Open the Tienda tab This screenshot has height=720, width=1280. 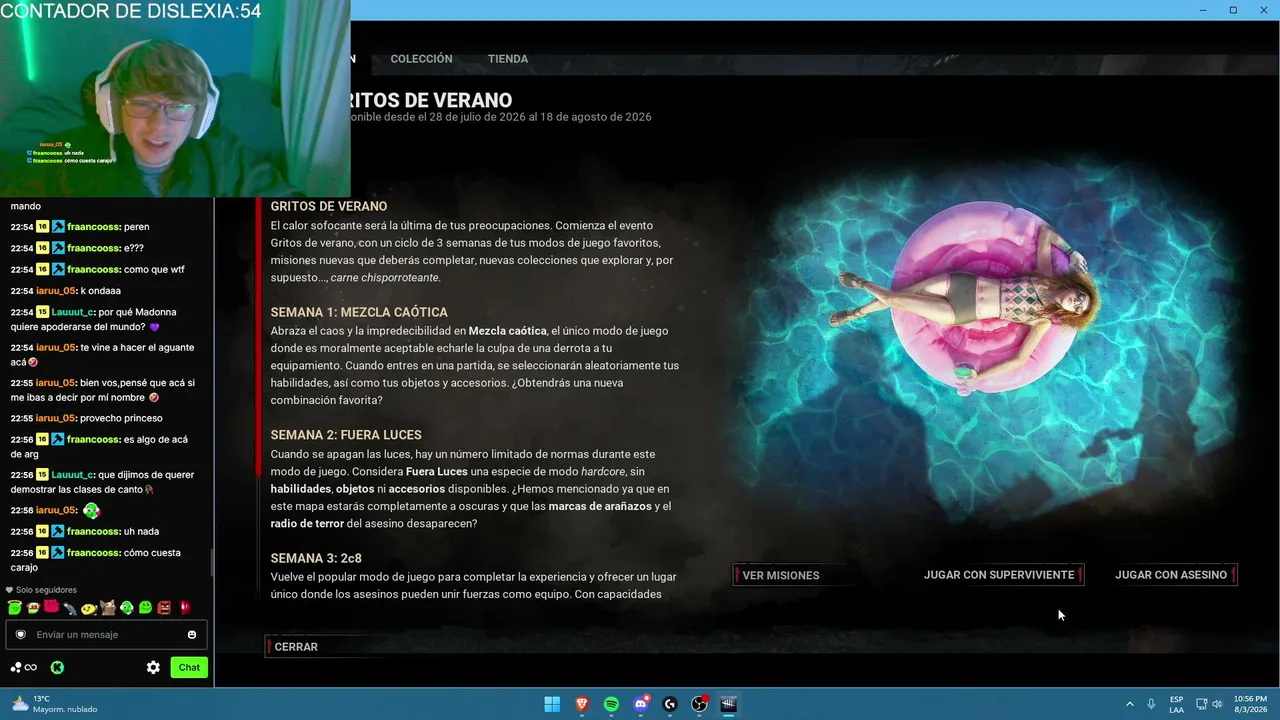point(508,59)
